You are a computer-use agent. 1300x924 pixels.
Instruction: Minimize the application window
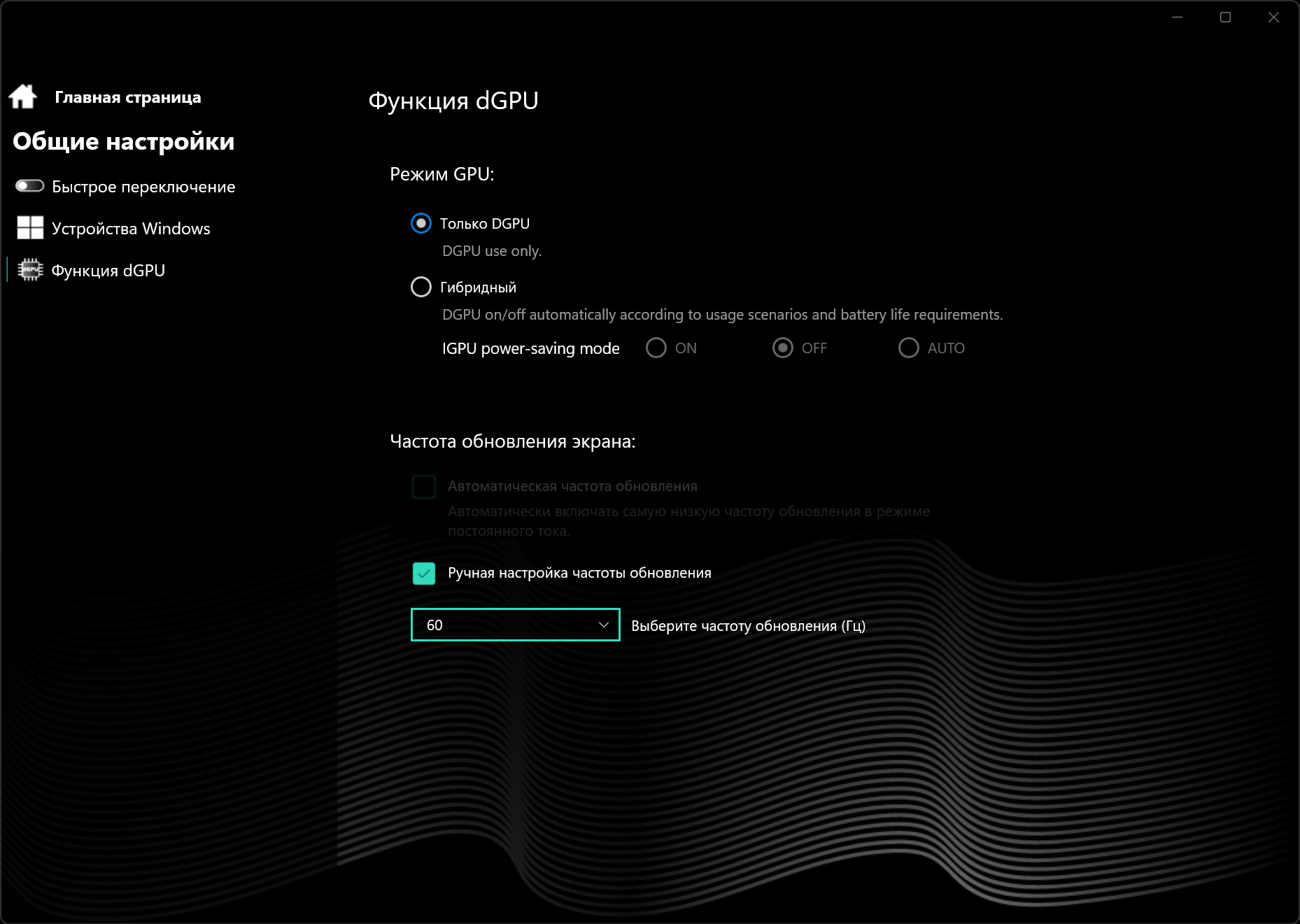pos(1178,17)
